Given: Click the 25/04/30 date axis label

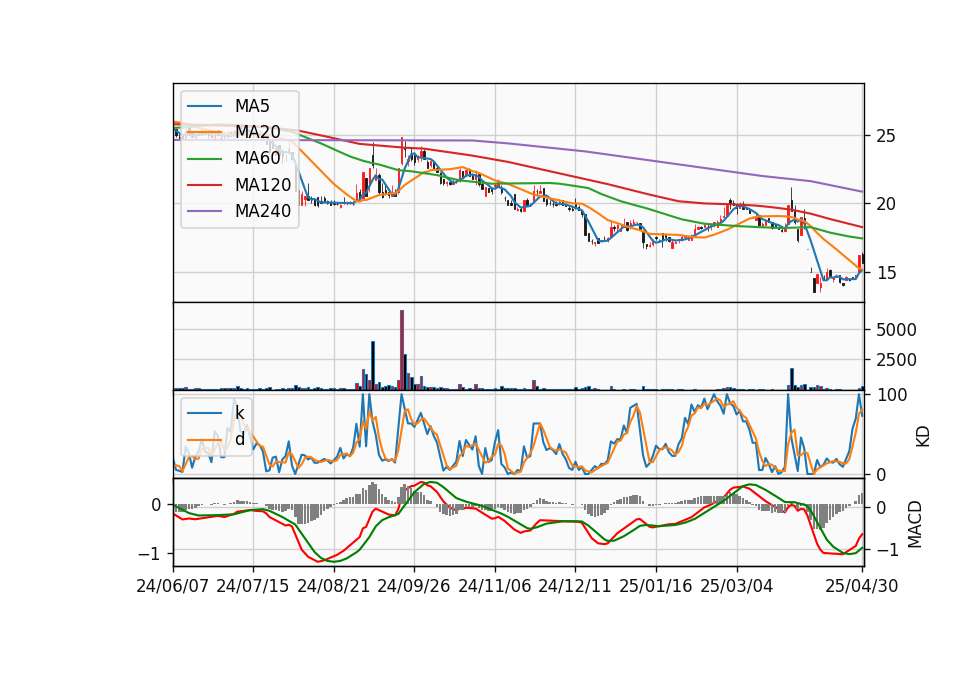Looking at the screenshot, I should tap(862, 586).
